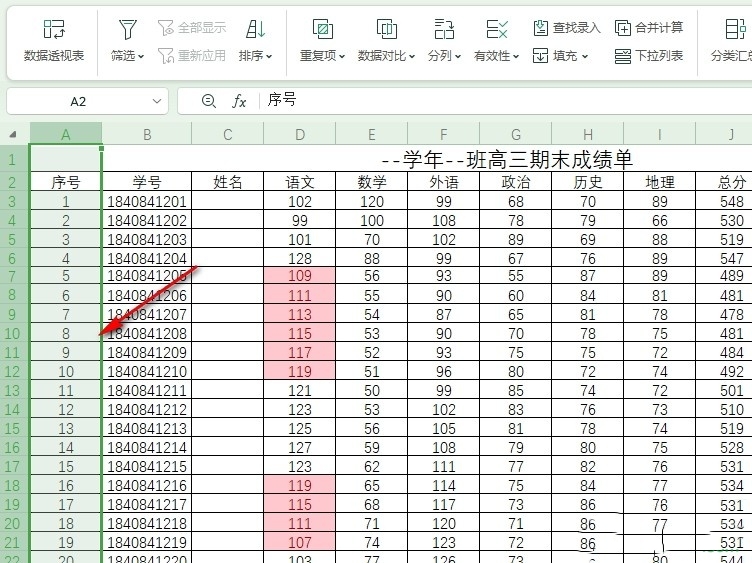
Task: Click the 分列 split columns icon
Action: pyautogui.click(x=444, y=30)
